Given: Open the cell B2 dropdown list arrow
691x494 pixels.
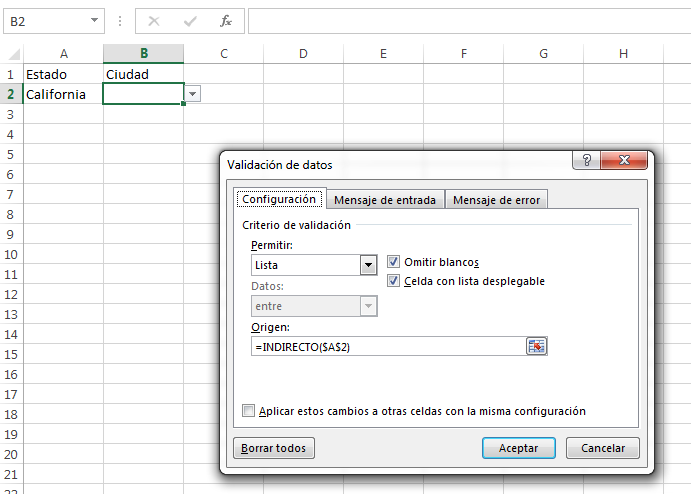Looking at the screenshot, I should 193,94.
